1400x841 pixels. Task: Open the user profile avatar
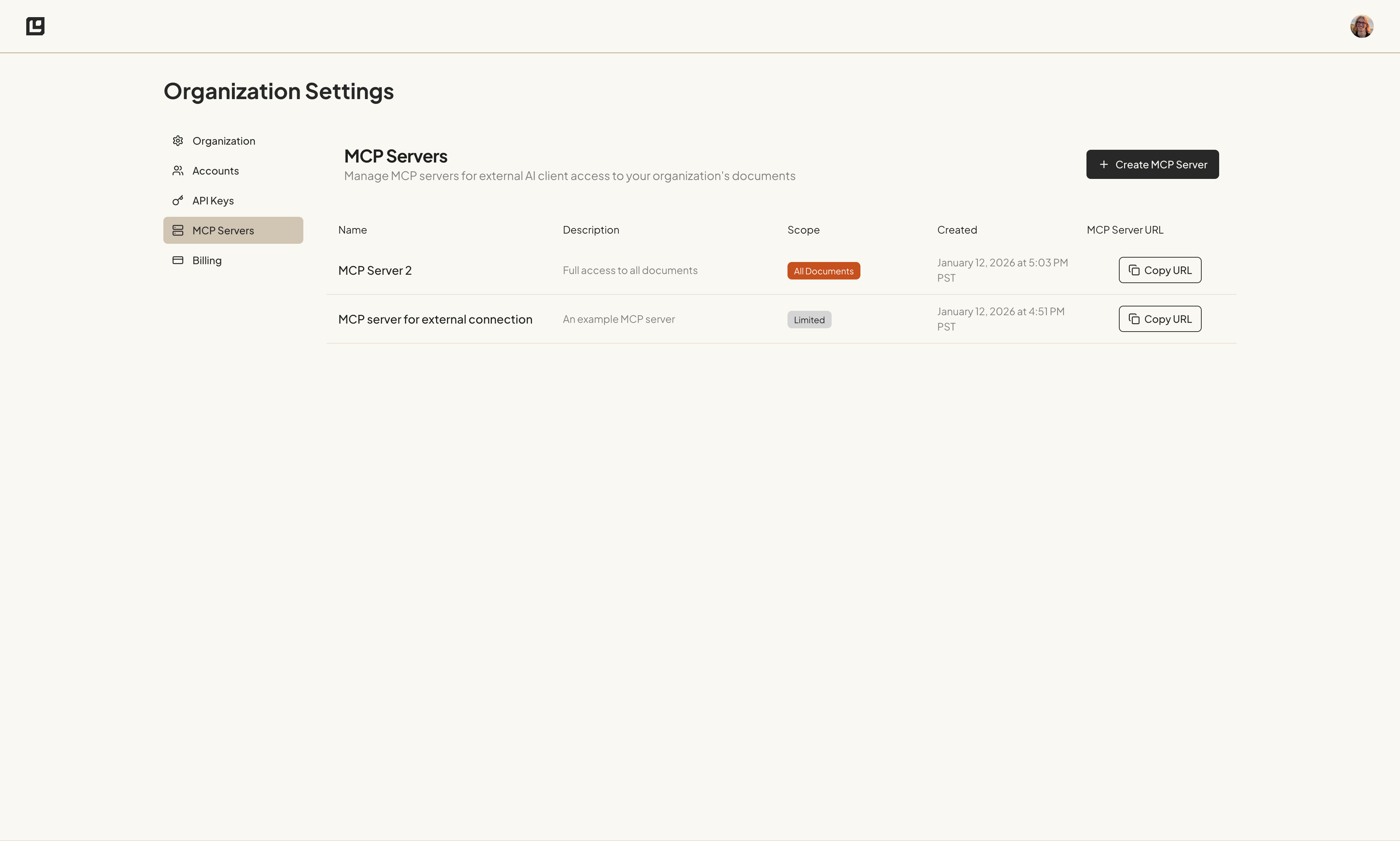[1362, 26]
